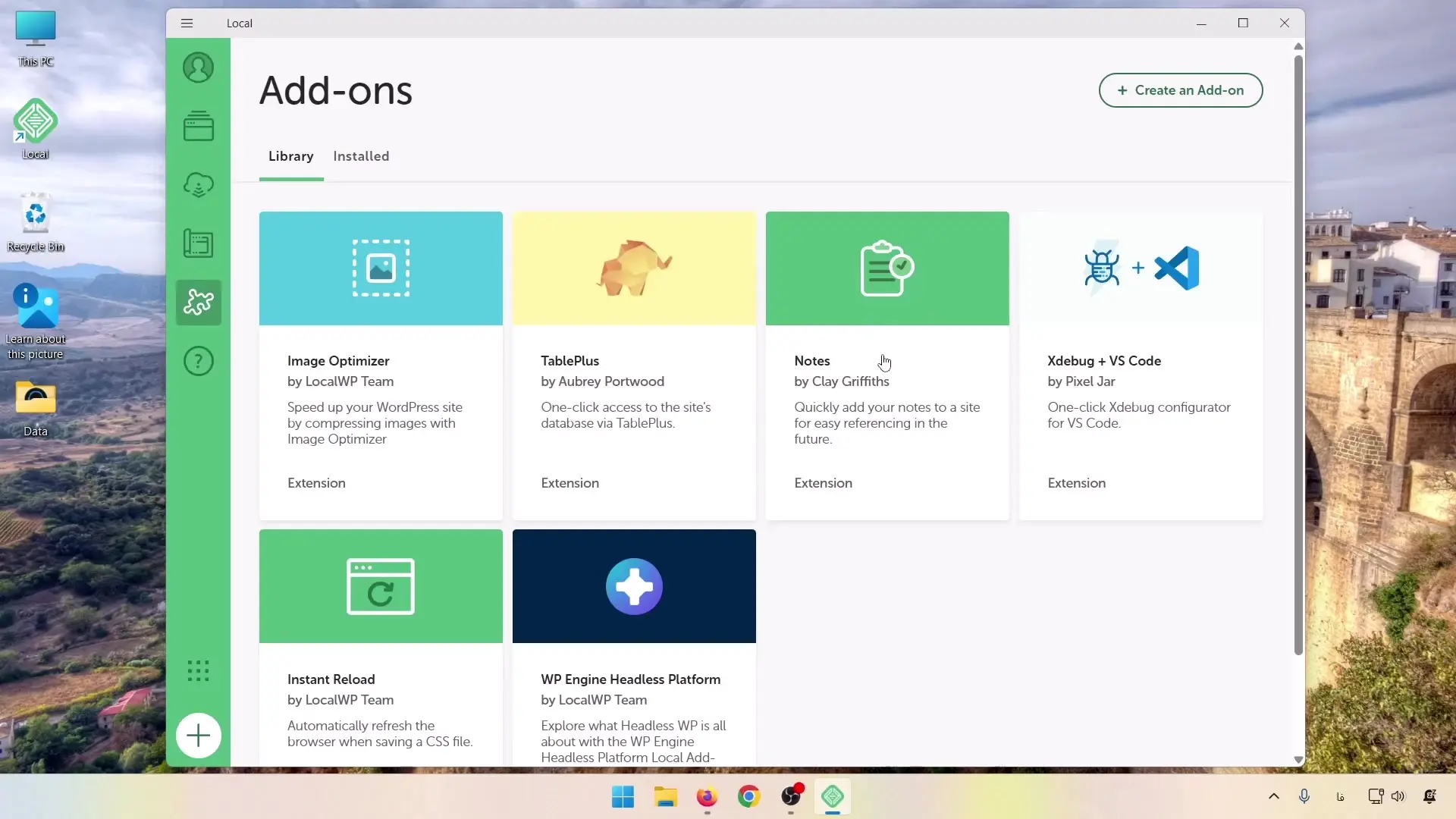Click the Notes title text

point(812,361)
